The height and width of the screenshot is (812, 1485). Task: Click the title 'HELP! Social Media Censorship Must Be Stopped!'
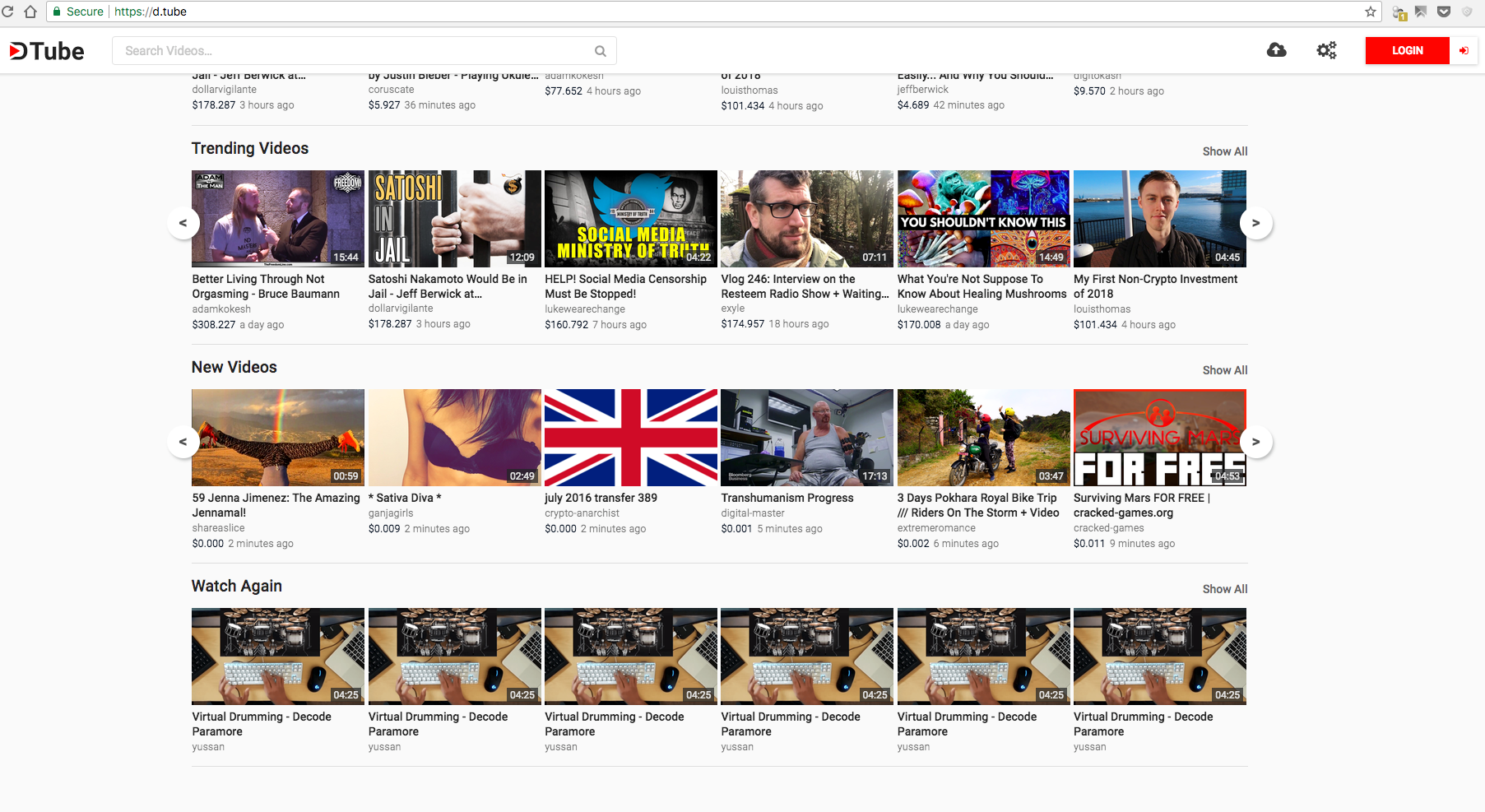[625, 286]
